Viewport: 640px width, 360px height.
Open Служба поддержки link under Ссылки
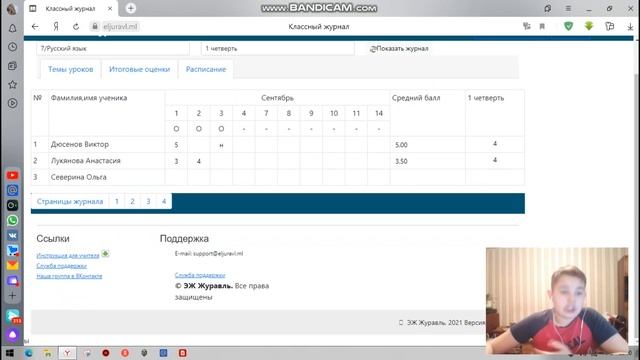tap(61, 266)
